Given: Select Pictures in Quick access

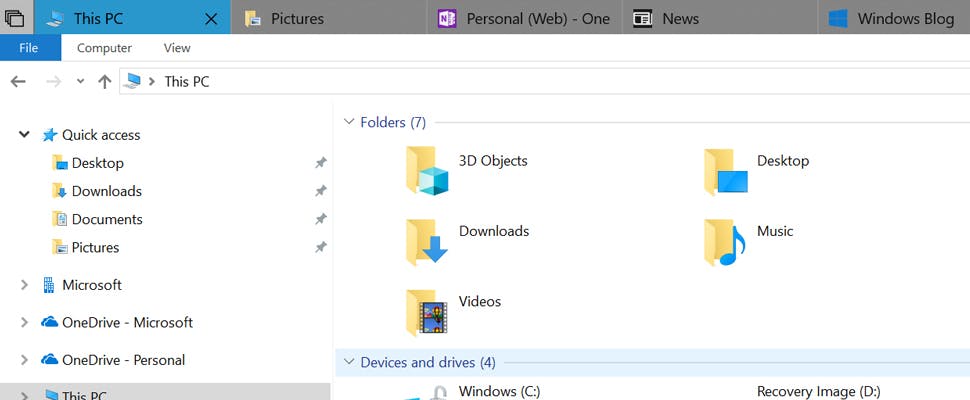Looking at the screenshot, I should [95, 247].
